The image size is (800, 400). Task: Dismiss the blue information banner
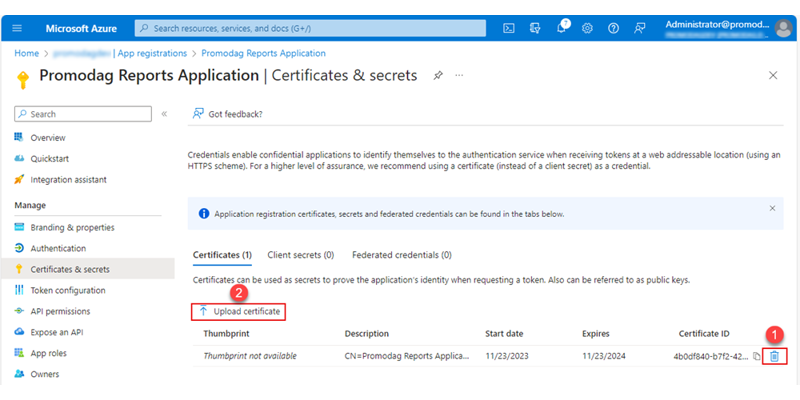coord(772,208)
